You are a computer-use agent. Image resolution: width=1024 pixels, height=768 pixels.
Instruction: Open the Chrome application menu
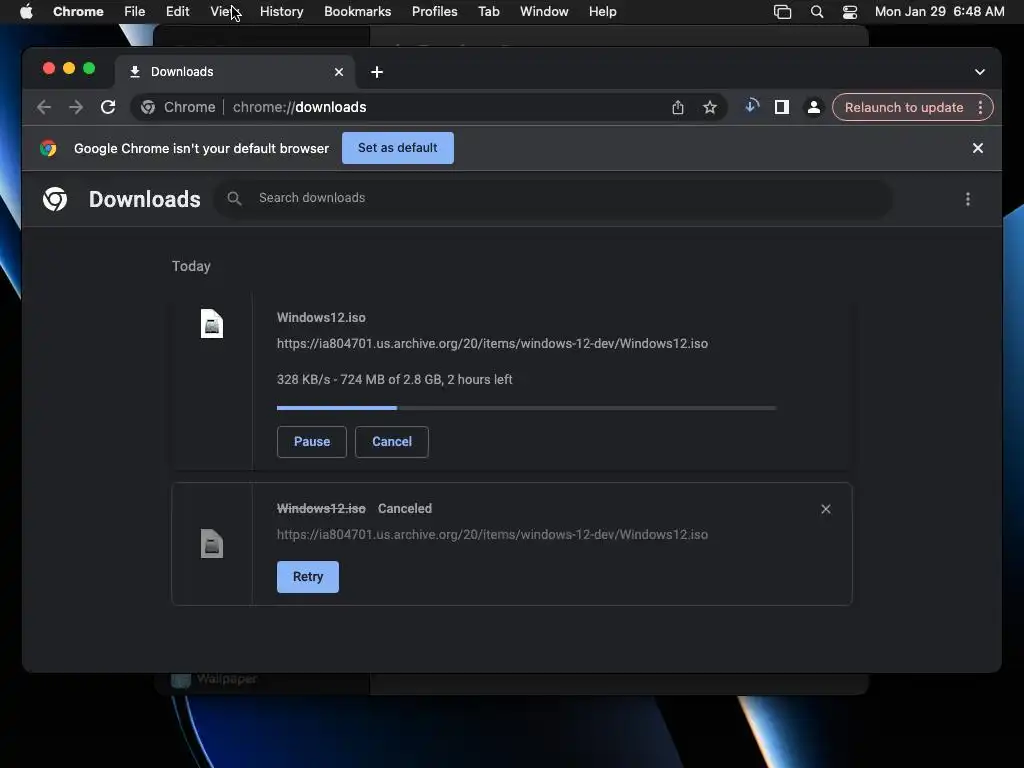click(78, 11)
